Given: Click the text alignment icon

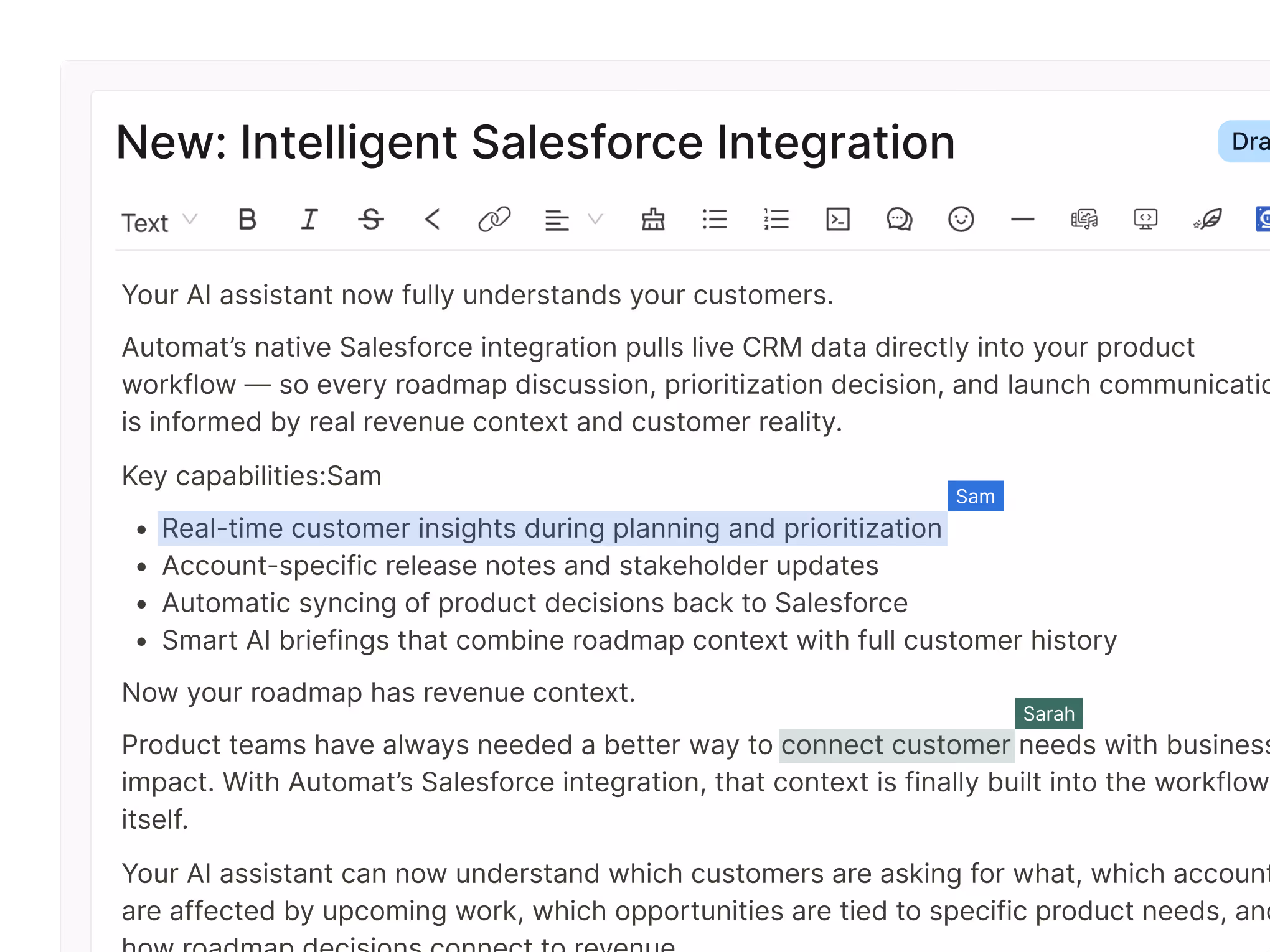Looking at the screenshot, I should click(557, 220).
